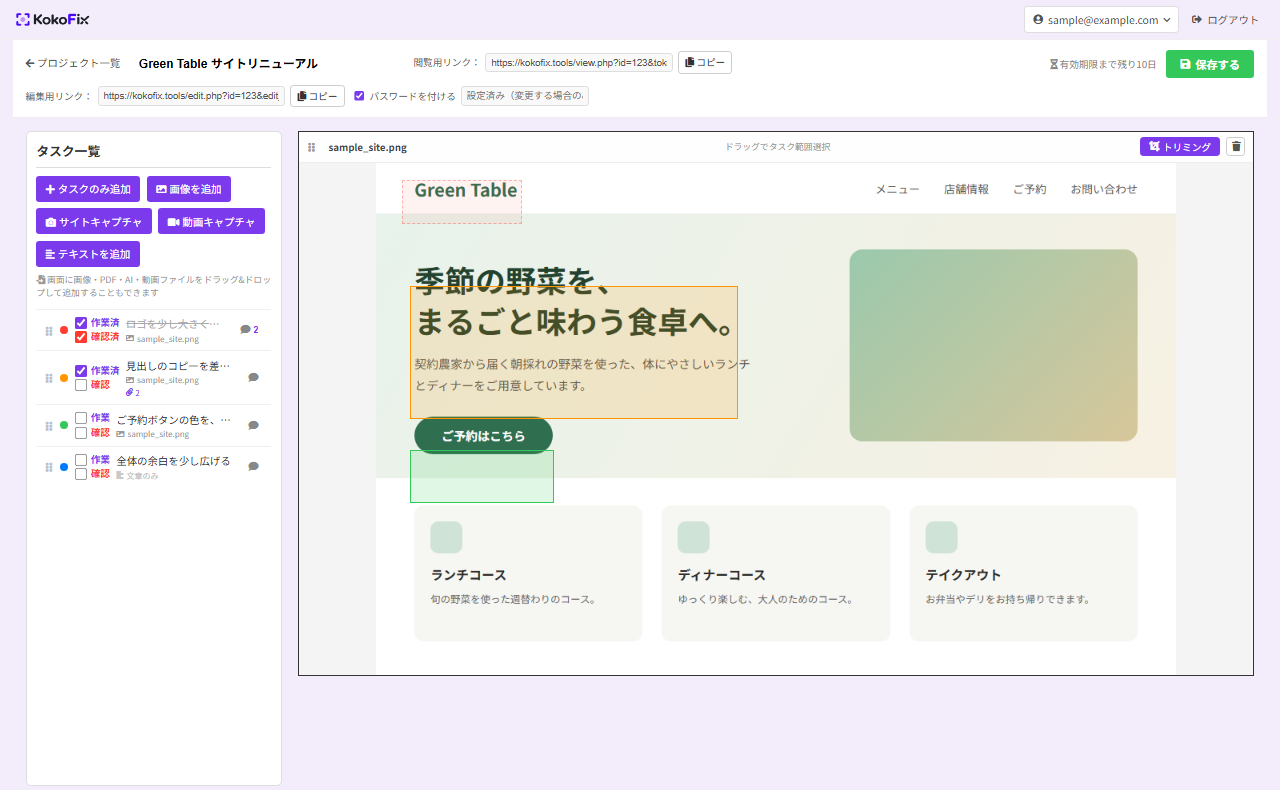Screen dimensions: 1280x790
Task: Click the paperclip attachment icon showing 2
Action: click(133, 393)
